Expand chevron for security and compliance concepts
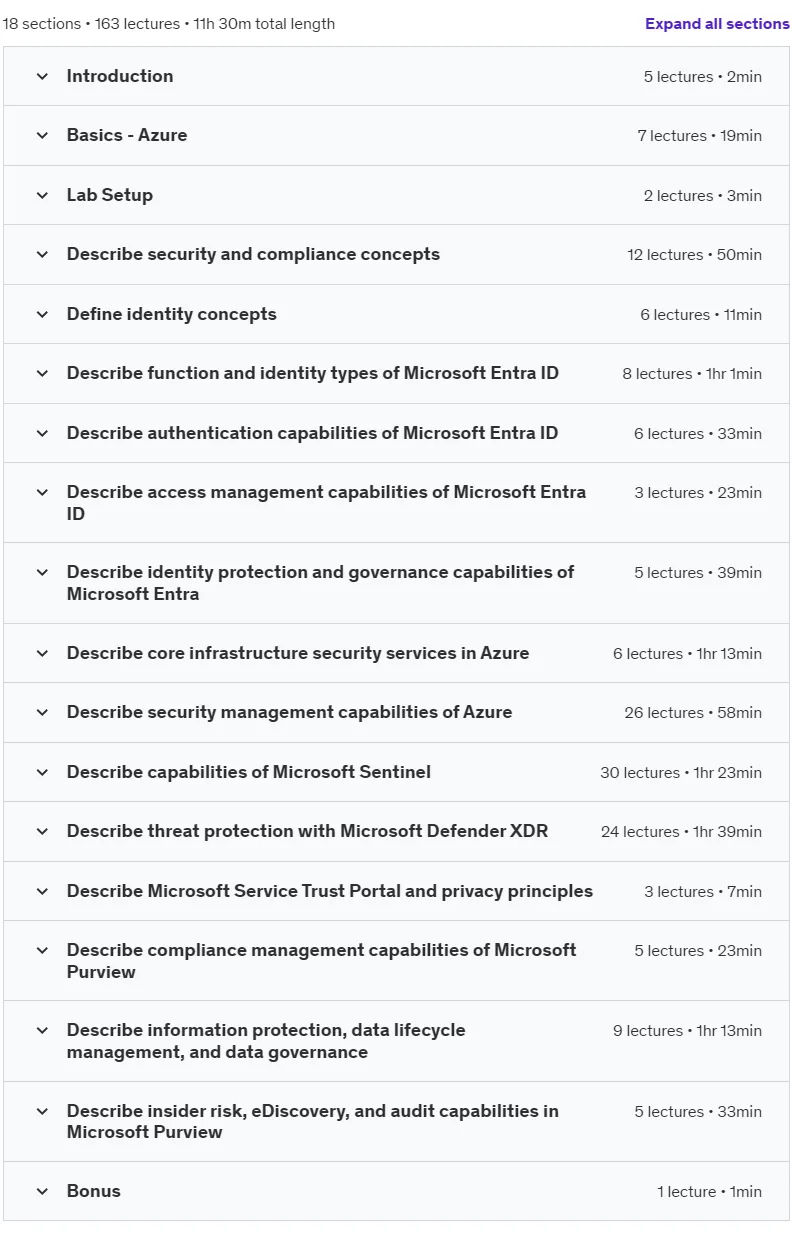This screenshot has width=793, height=1236. point(42,254)
